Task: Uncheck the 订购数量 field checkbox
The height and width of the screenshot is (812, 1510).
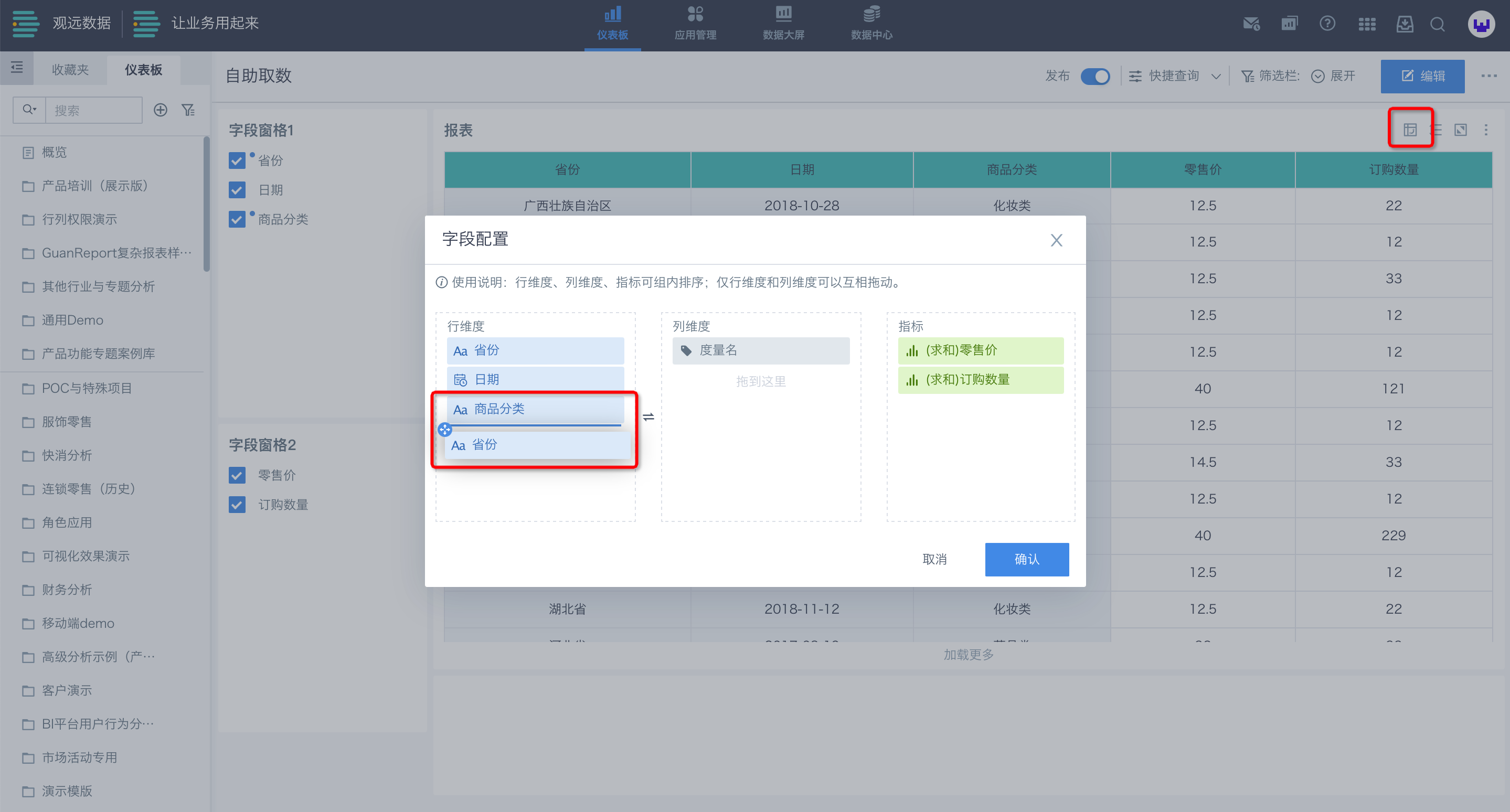Action: coord(237,505)
